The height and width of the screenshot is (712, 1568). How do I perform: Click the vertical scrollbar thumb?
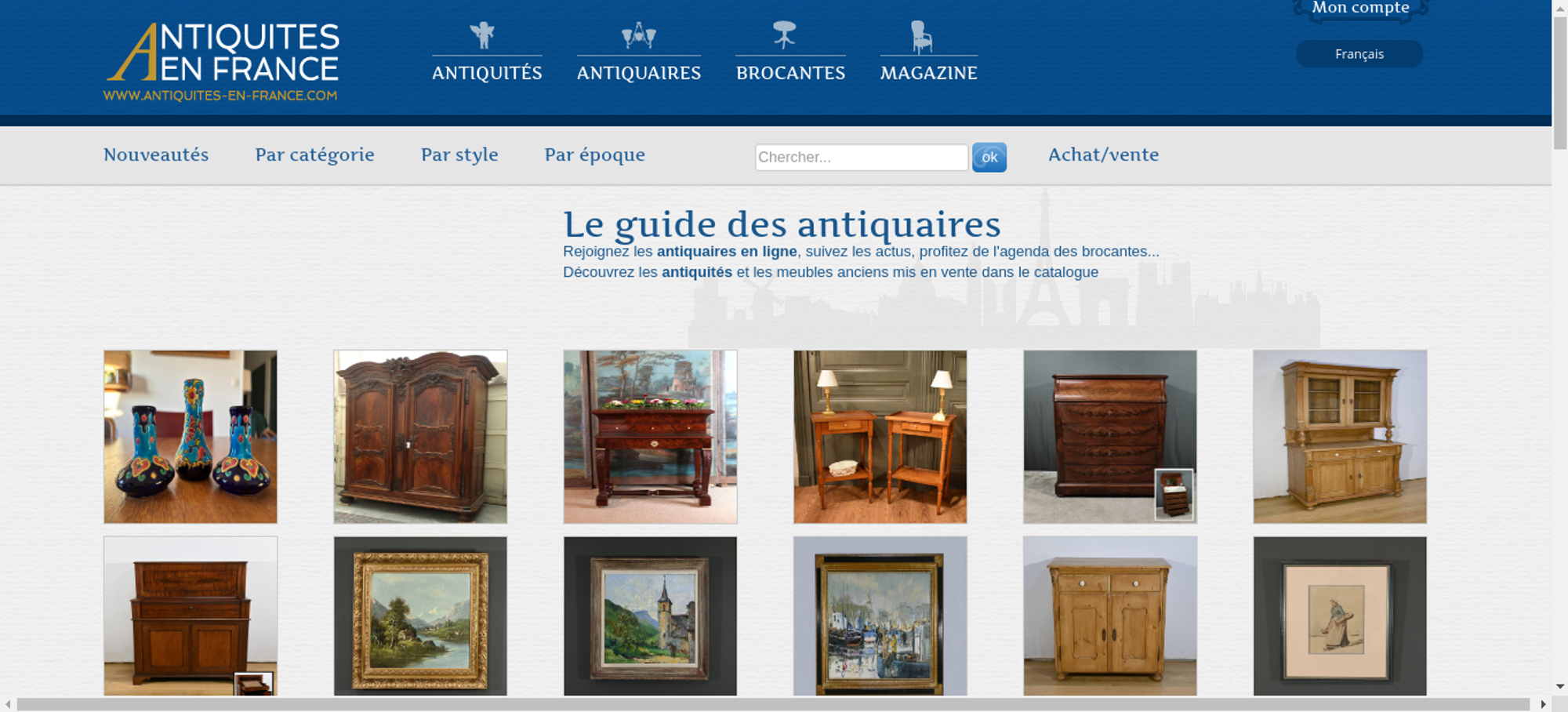(1560, 82)
